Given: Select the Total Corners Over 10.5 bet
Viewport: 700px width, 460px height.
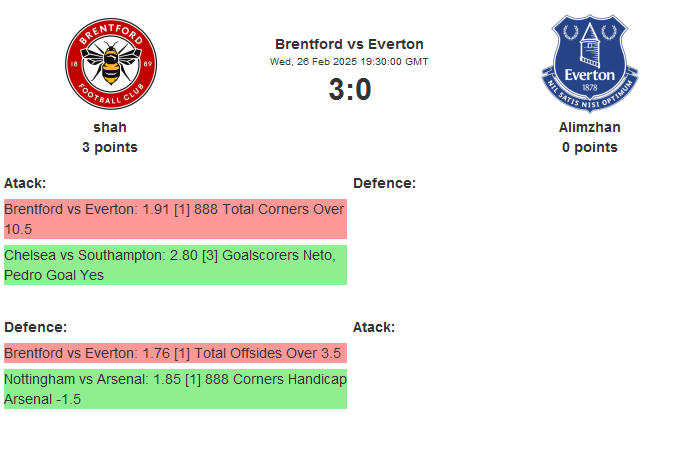Looking at the screenshot, I should point(175,219).
